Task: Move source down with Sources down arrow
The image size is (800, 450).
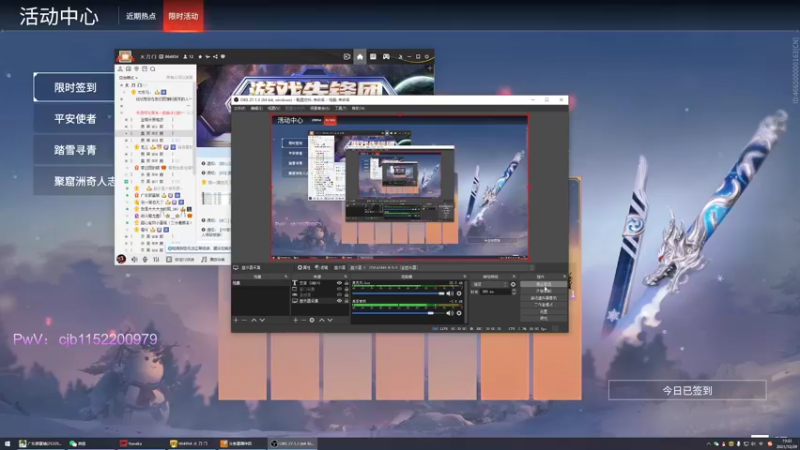Action: [x=330, y=320]
